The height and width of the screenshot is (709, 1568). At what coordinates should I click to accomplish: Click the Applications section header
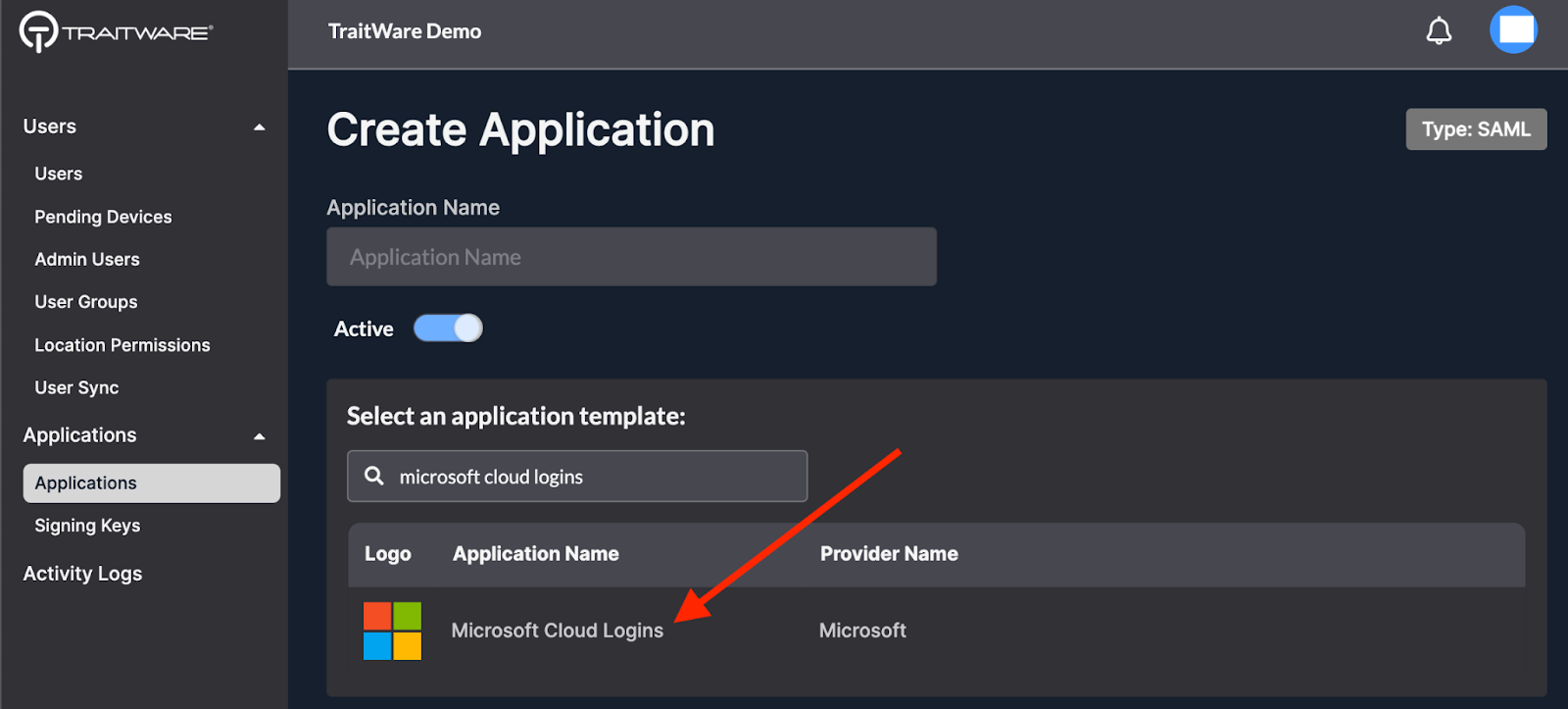(80, 435)
